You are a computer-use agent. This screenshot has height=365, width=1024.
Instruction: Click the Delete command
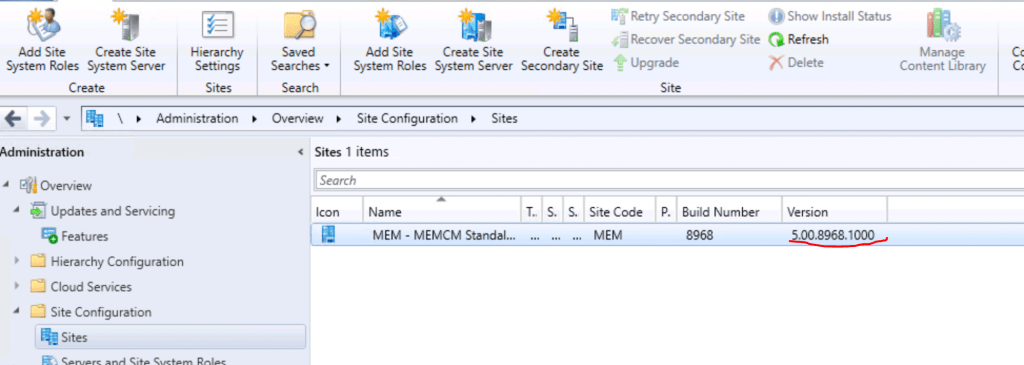point(796,63)
